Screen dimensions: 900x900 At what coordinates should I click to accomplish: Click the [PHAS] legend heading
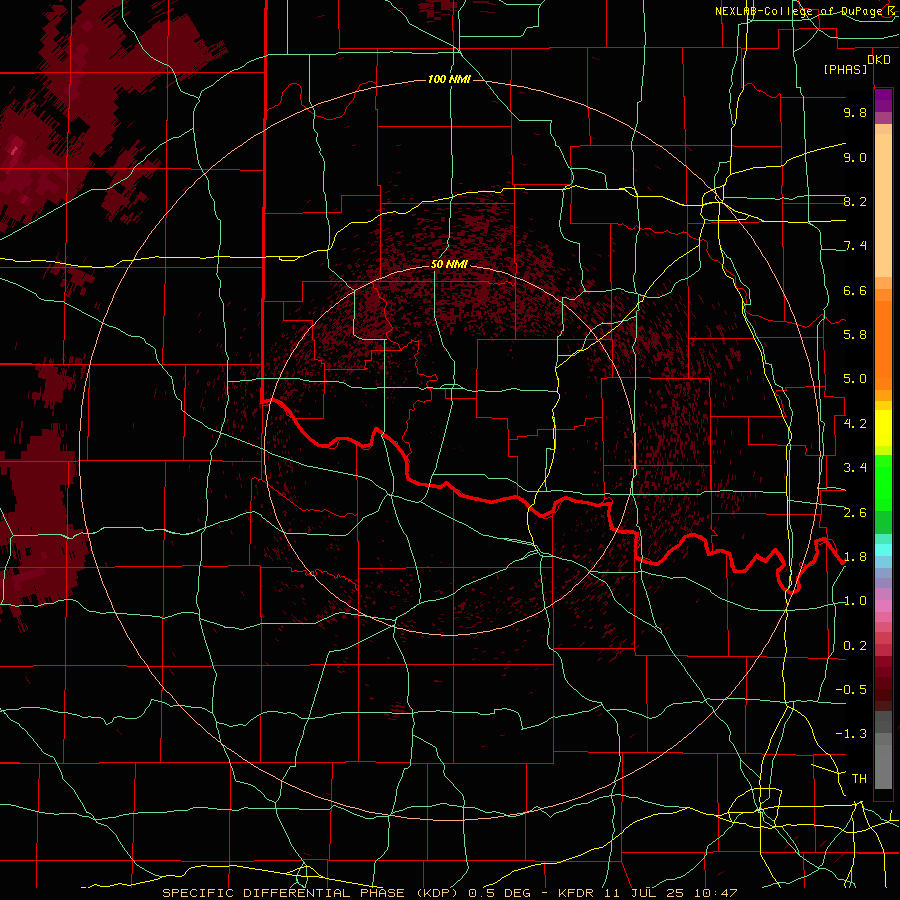845,70
